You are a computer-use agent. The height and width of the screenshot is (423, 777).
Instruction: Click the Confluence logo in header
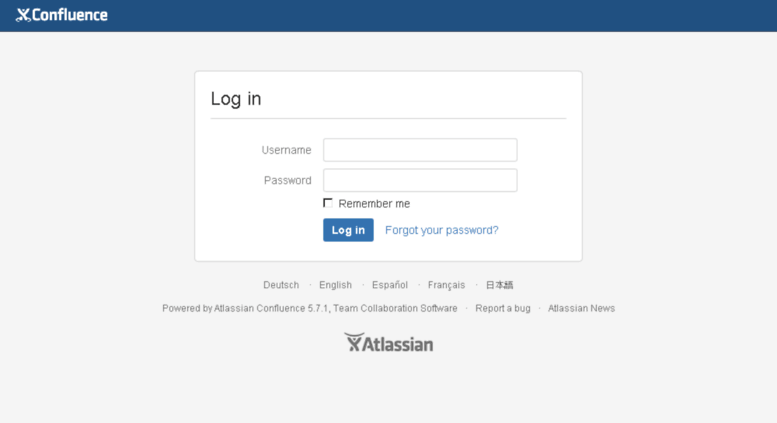click(x=61, y=15)
